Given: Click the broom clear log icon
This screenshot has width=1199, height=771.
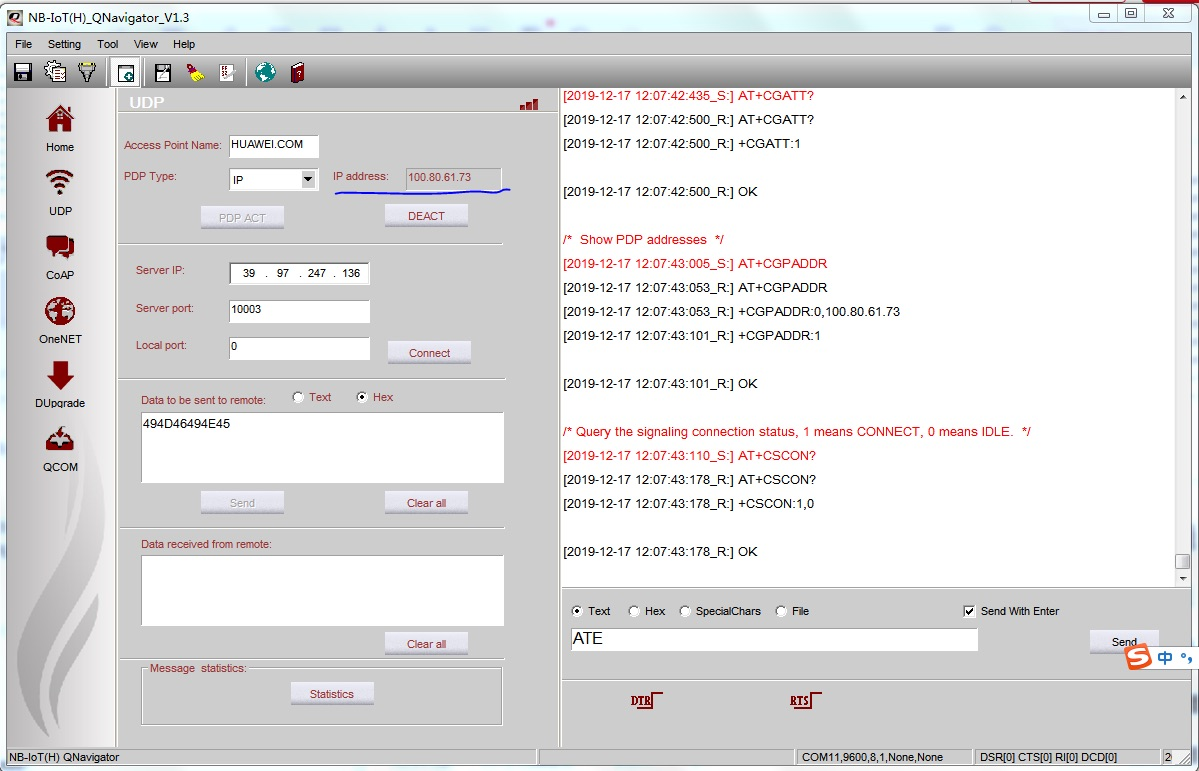Looking at the screenshot, I should [195, 73].
